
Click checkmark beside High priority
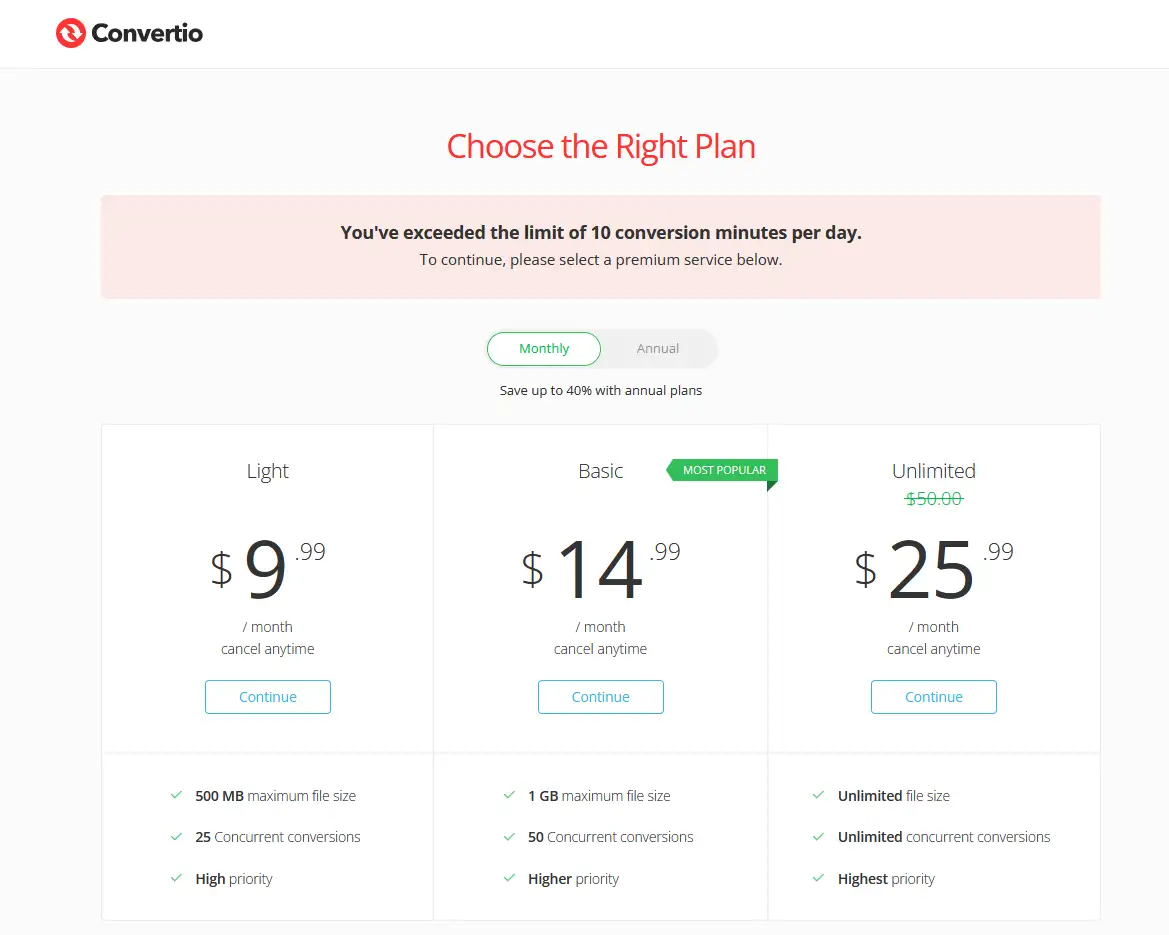(177, 879)
